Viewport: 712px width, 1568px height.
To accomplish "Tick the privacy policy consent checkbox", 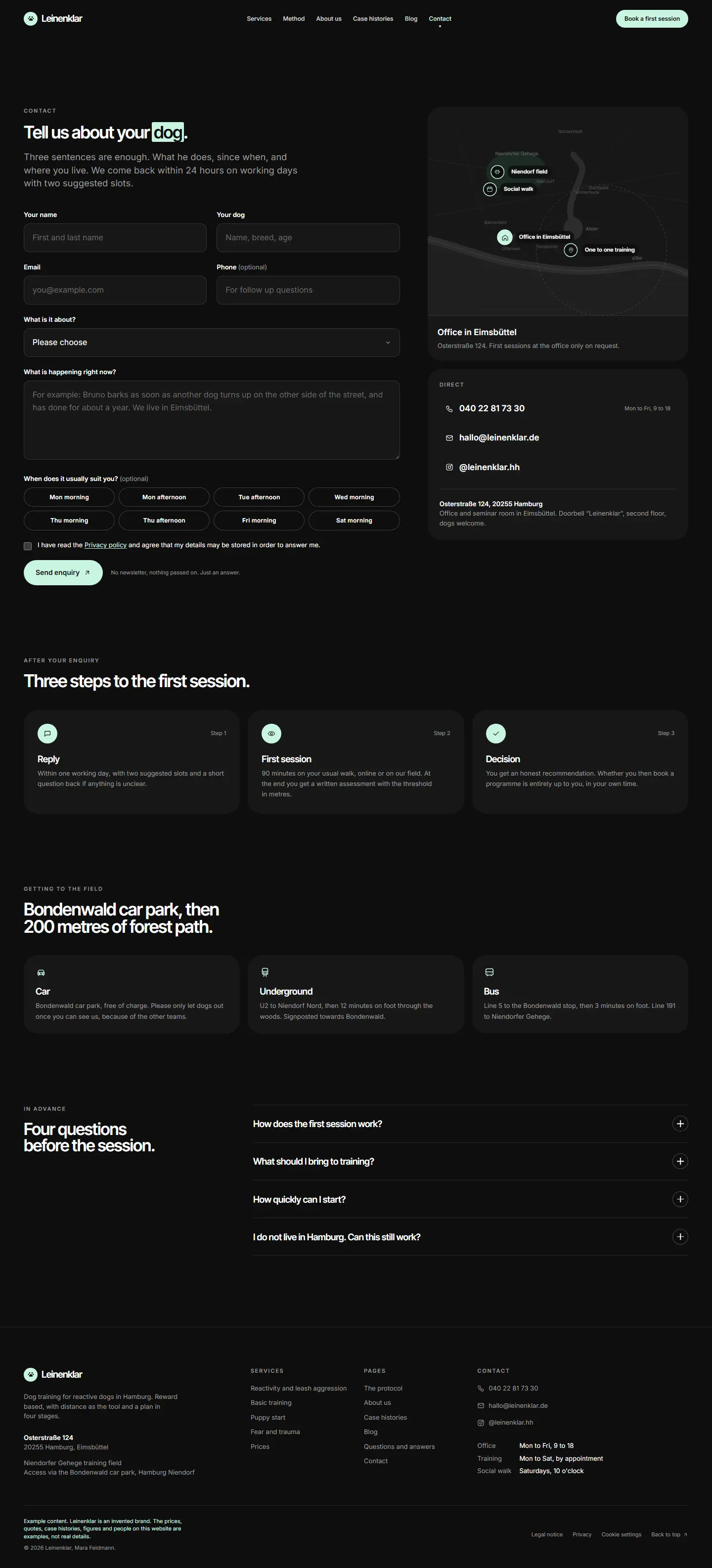I will (x=27, y=546).
